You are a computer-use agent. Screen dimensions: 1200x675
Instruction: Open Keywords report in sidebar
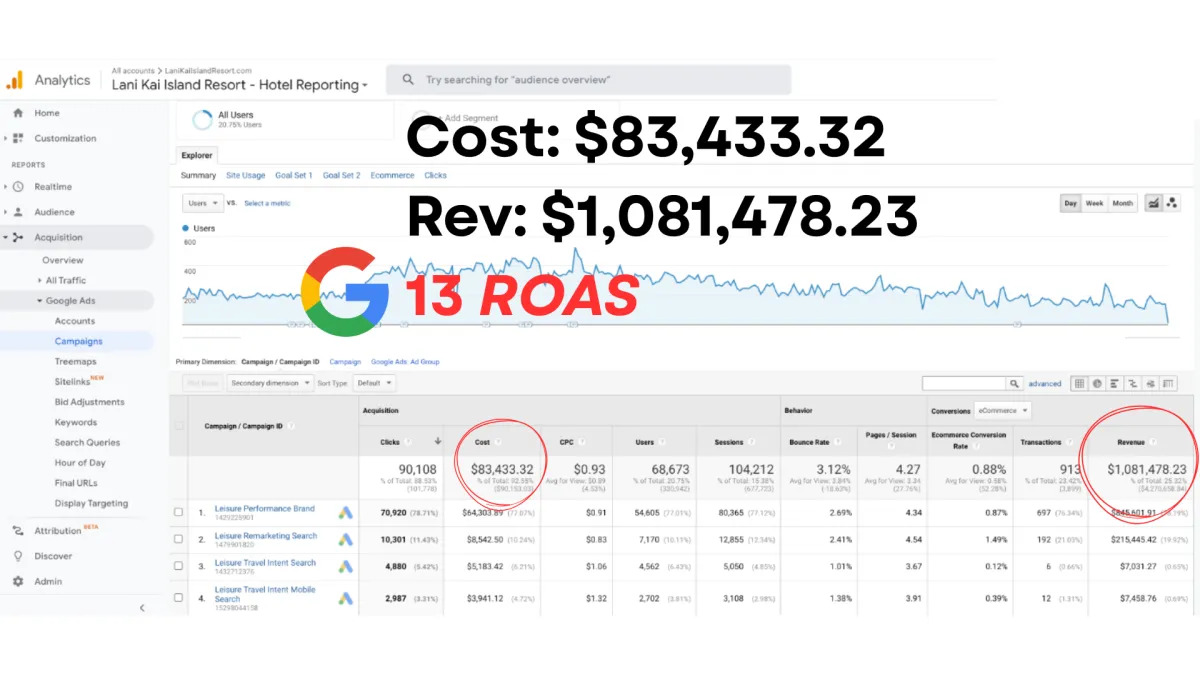point(76,422)
